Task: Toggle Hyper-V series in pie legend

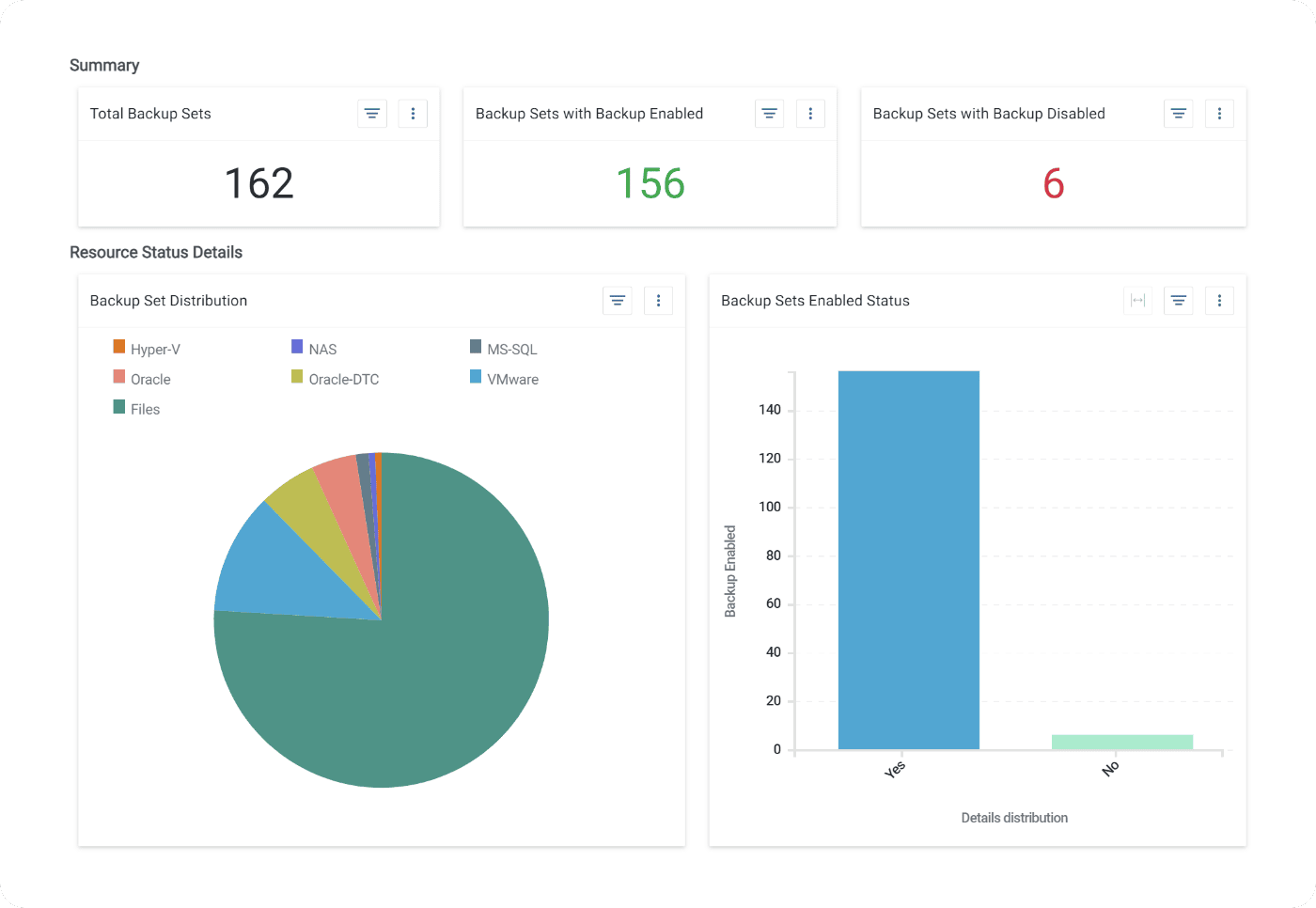Action: (x=155, y=349)
